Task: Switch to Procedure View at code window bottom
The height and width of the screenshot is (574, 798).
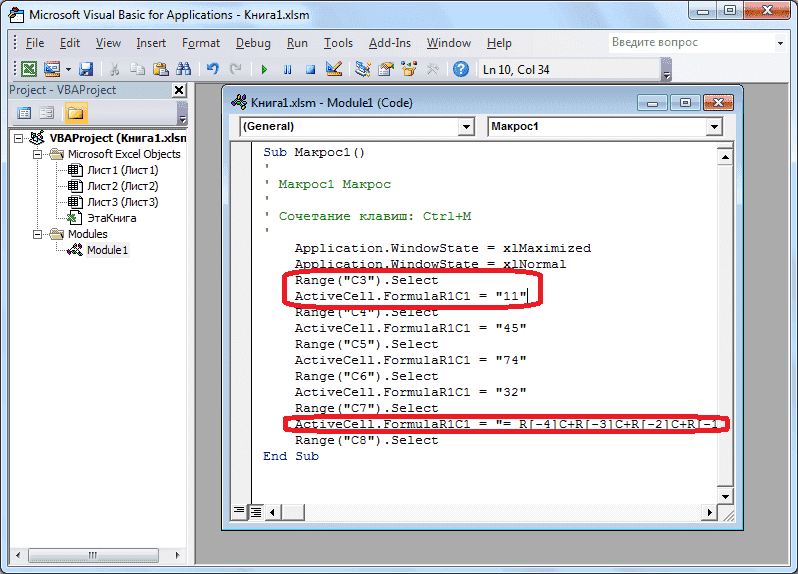Action: pyautogui.click(x=240, y=512)
